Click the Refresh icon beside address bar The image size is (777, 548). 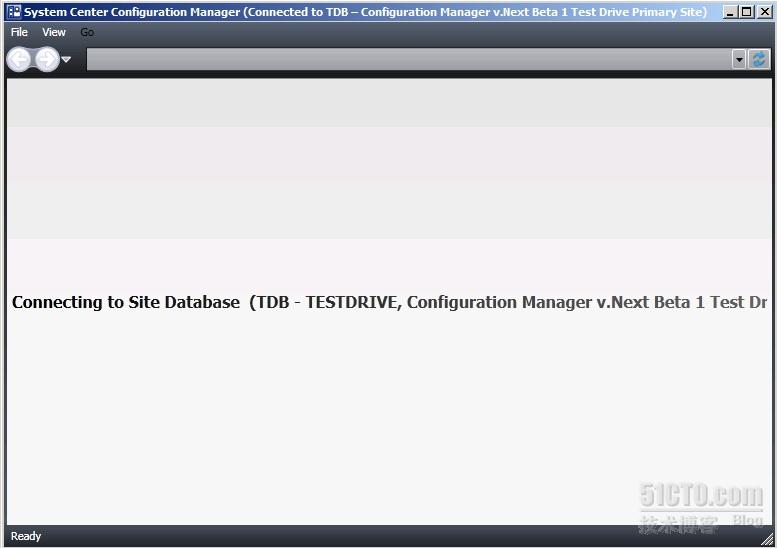click(x=759, y=60)
